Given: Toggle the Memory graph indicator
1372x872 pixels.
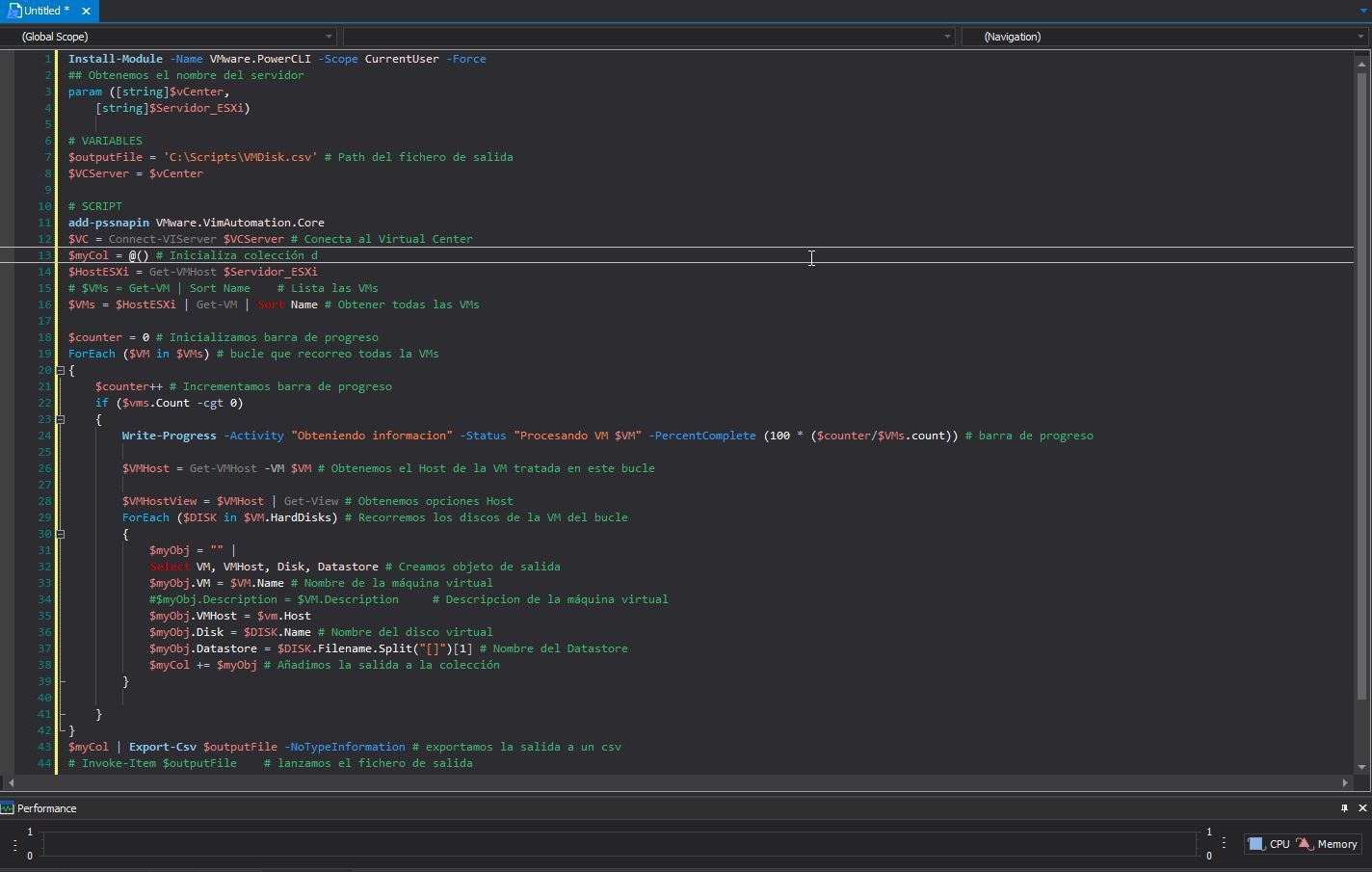Looking at the screenshot, I should pos(1327,844).
